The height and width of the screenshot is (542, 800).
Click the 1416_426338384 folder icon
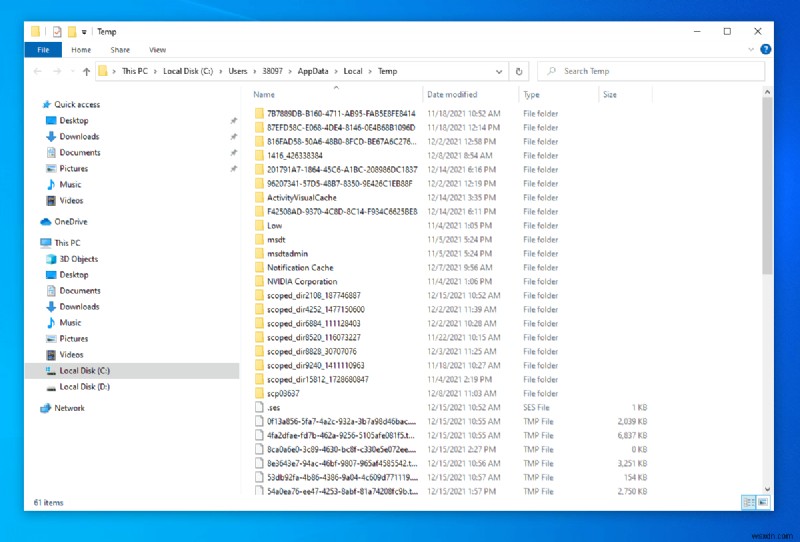click(259, 155)
